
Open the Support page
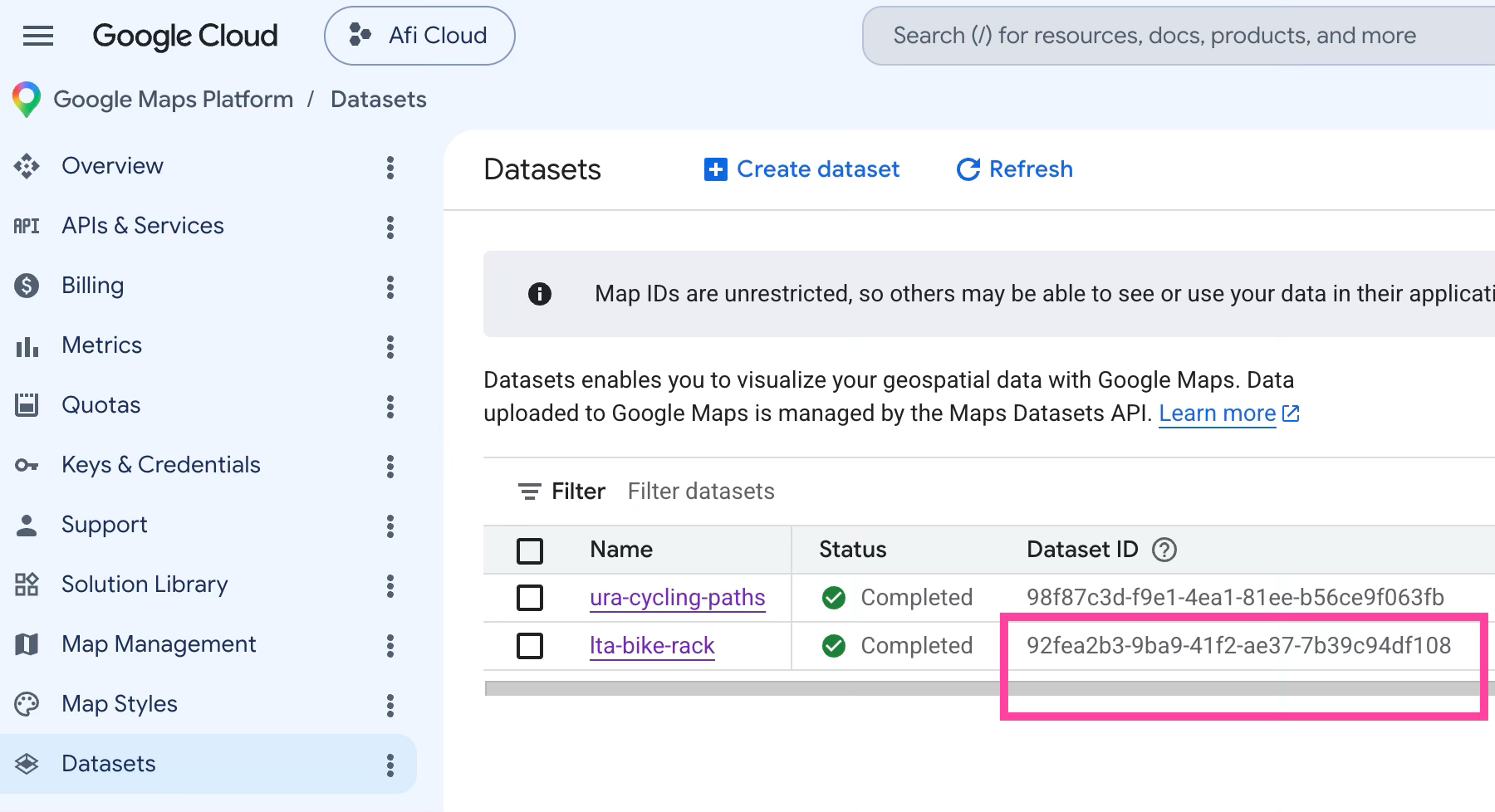(104, 525)
